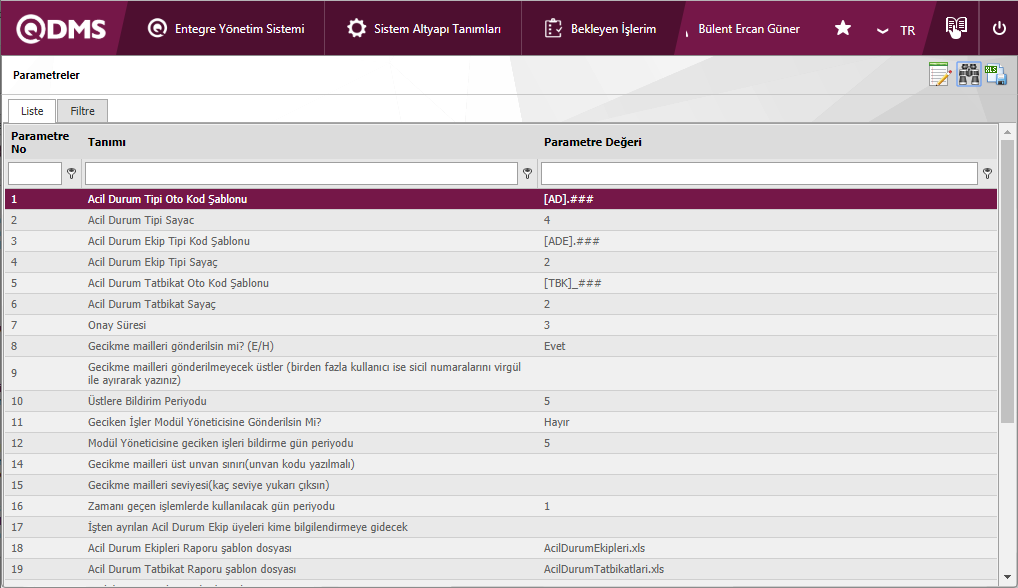Export list using the XLS icon
Screen dimensions: 1018x588
[x=996, y=75]
